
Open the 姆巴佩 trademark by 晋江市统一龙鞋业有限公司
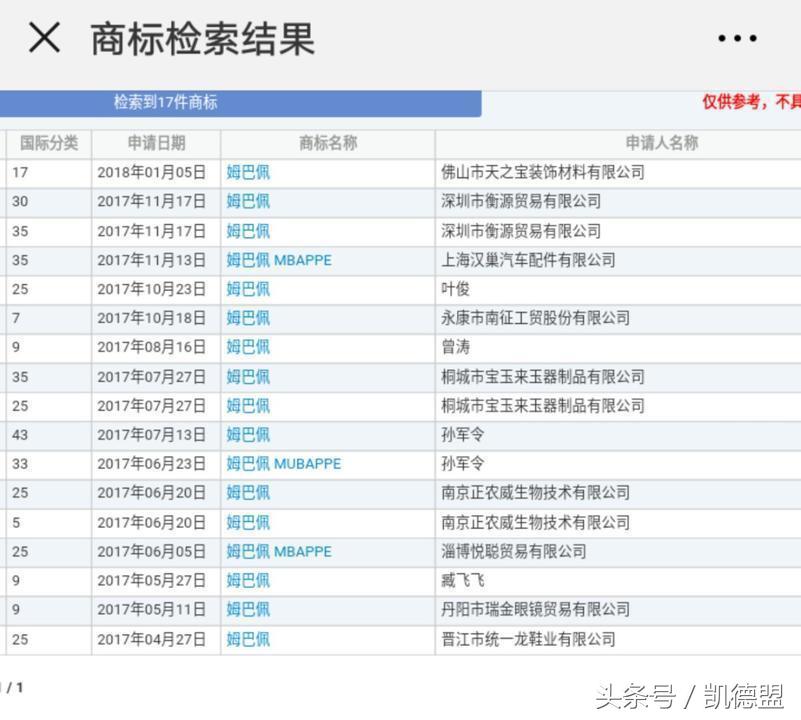tap(248, 639)
